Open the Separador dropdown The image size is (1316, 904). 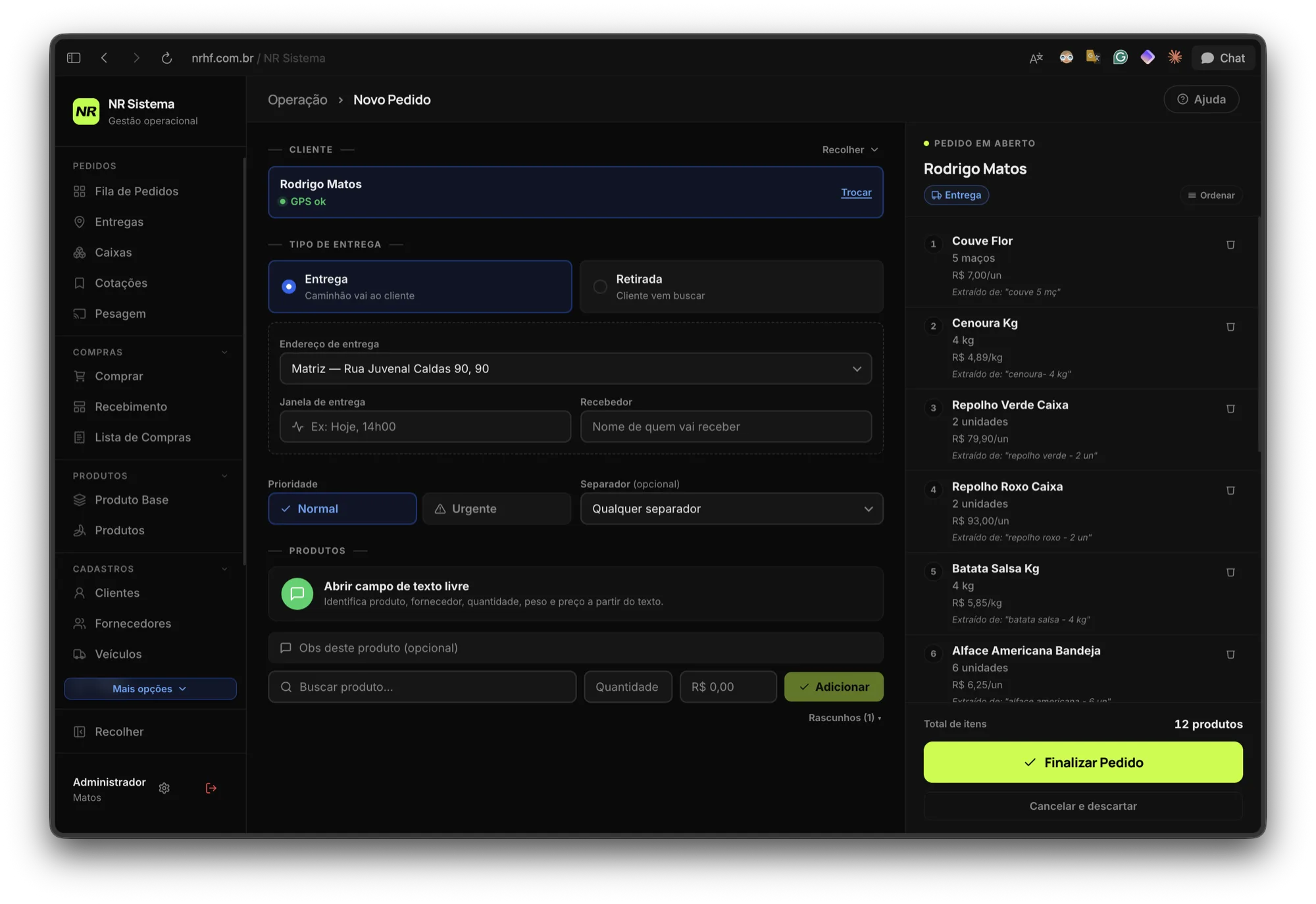point(732,509)
